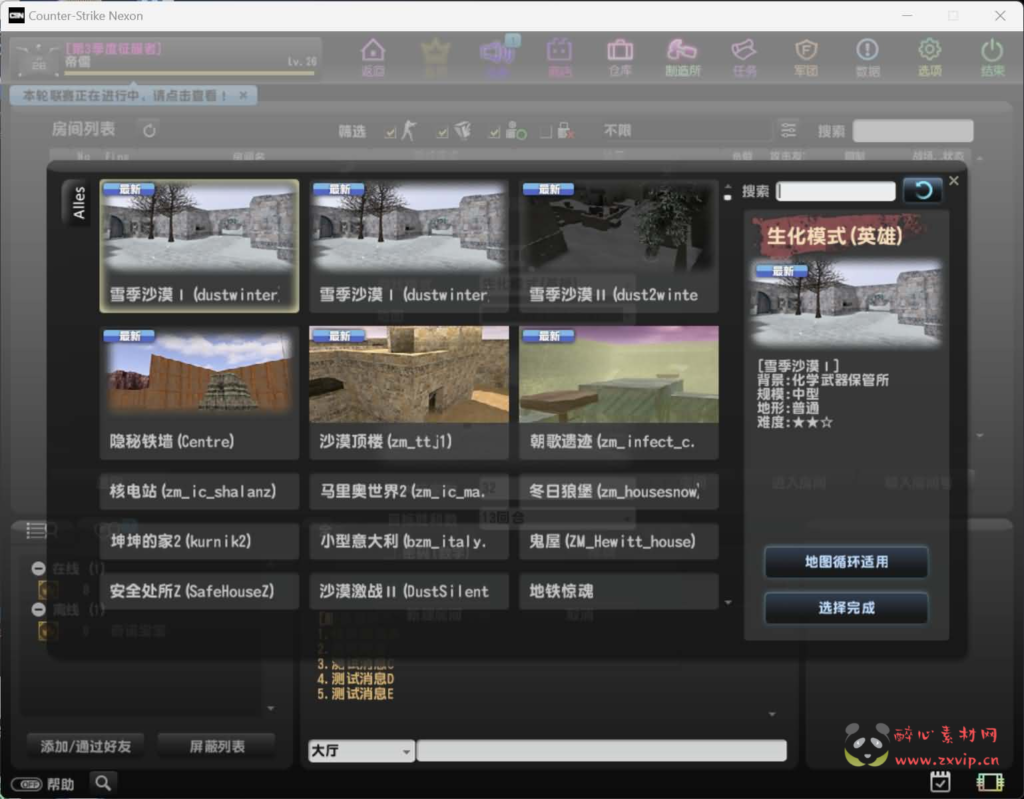Open the megaphone announcements icon
1024x799 pixels.
pos(498,57)
